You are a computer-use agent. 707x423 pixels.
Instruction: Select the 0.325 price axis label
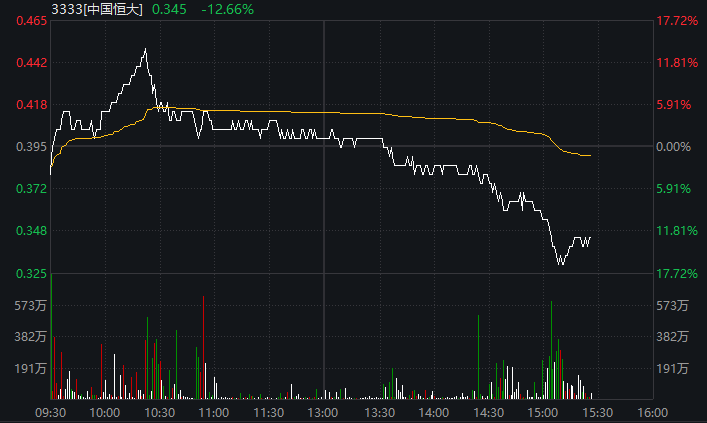pos(32,274)
